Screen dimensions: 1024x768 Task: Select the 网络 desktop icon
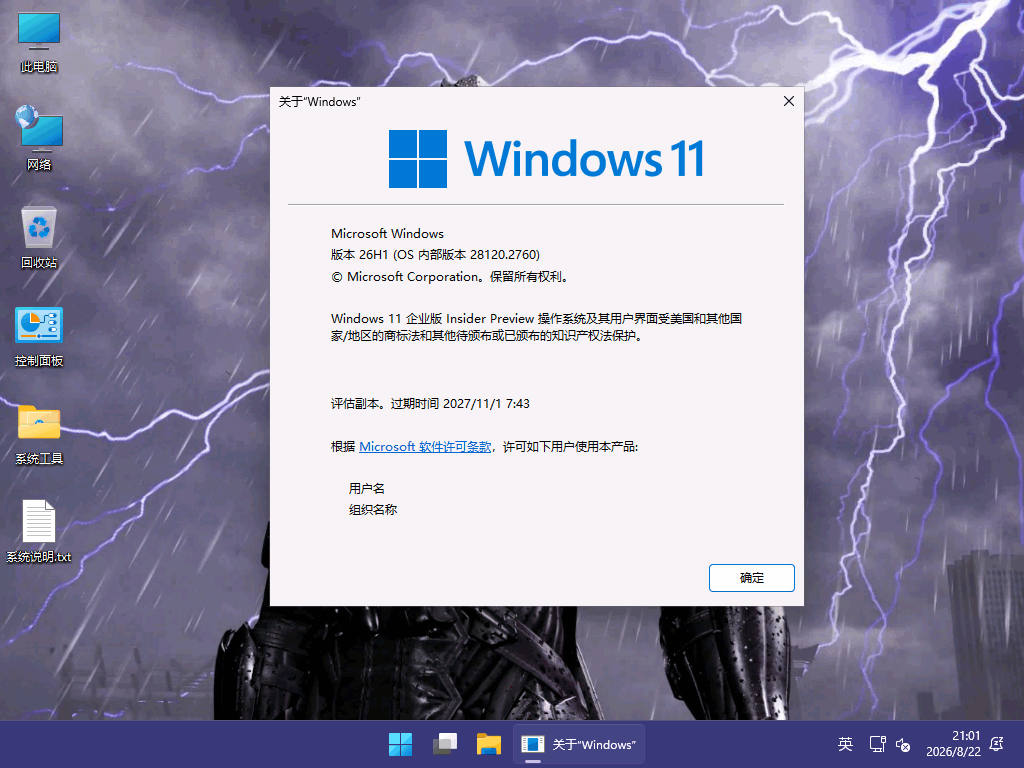pyautogui.click(x=39, y=138)
